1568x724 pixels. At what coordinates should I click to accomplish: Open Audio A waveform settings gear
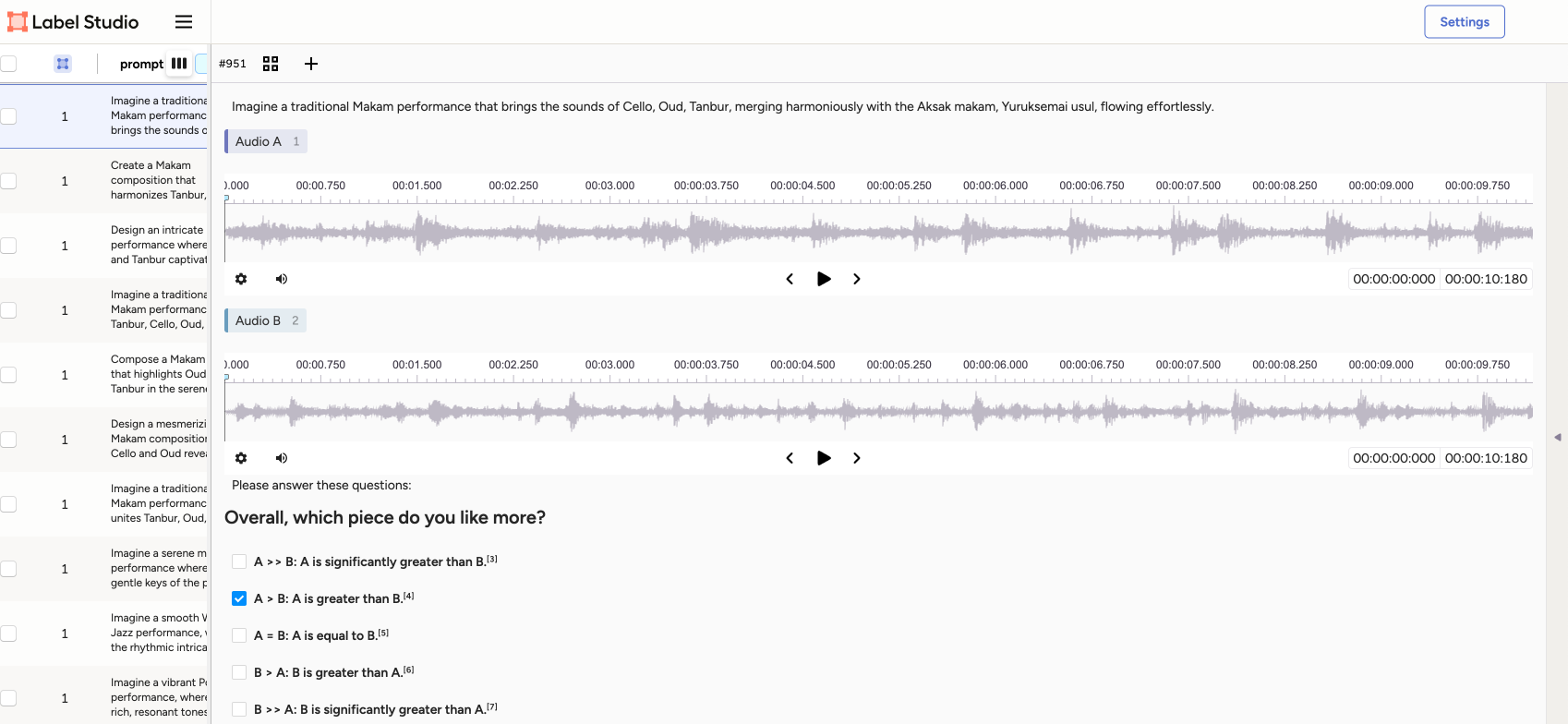pos(241,279)
